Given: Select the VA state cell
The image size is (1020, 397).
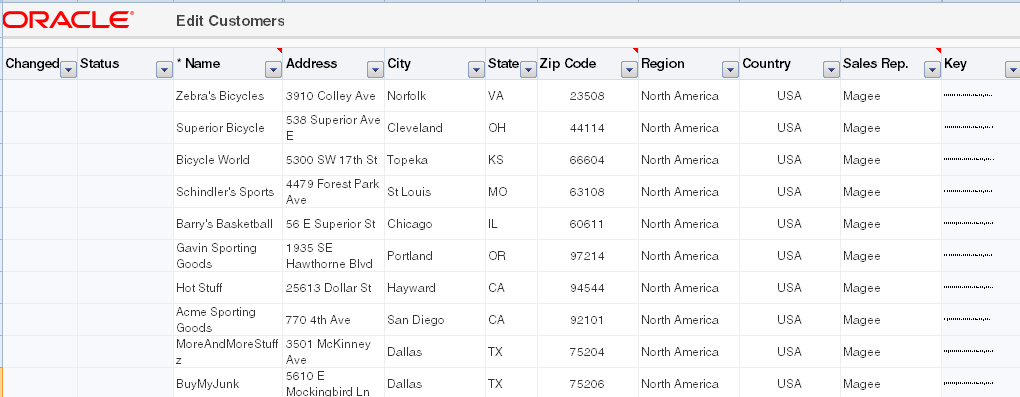Looking at the screenshot, I should tap(511, 96).
